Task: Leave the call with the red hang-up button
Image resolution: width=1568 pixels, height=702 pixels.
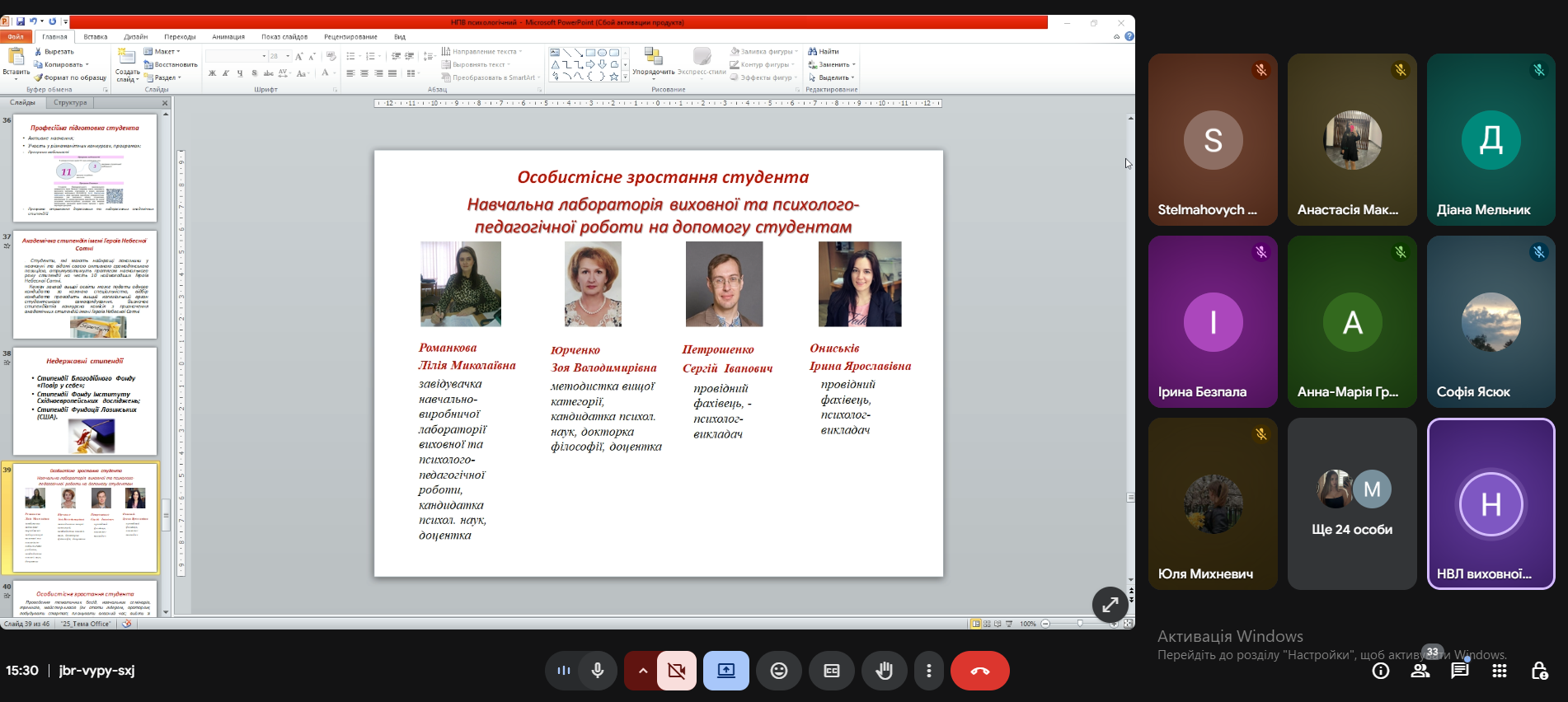Action: 980,671
